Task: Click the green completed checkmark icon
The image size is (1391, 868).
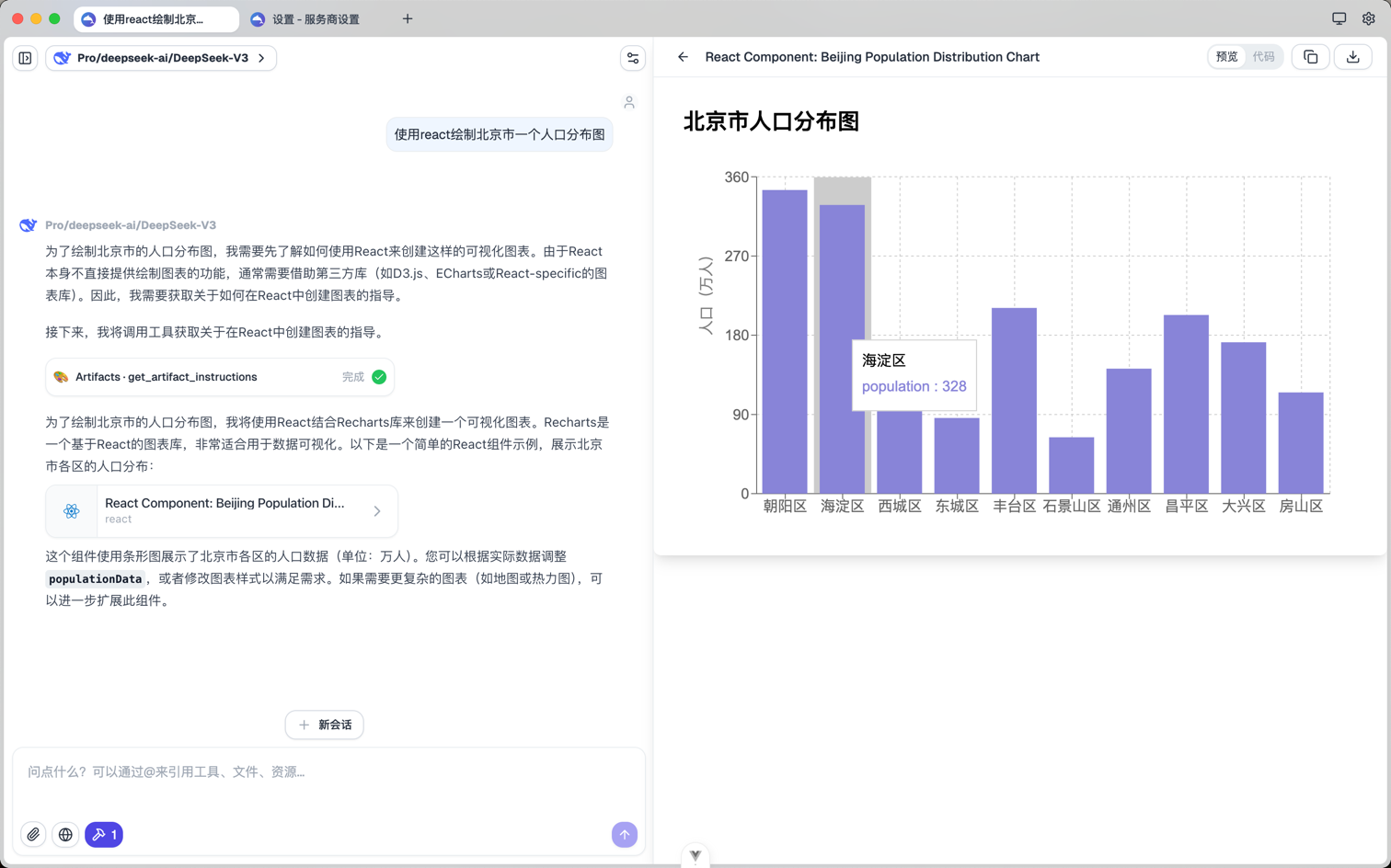Action: [379, 377]
